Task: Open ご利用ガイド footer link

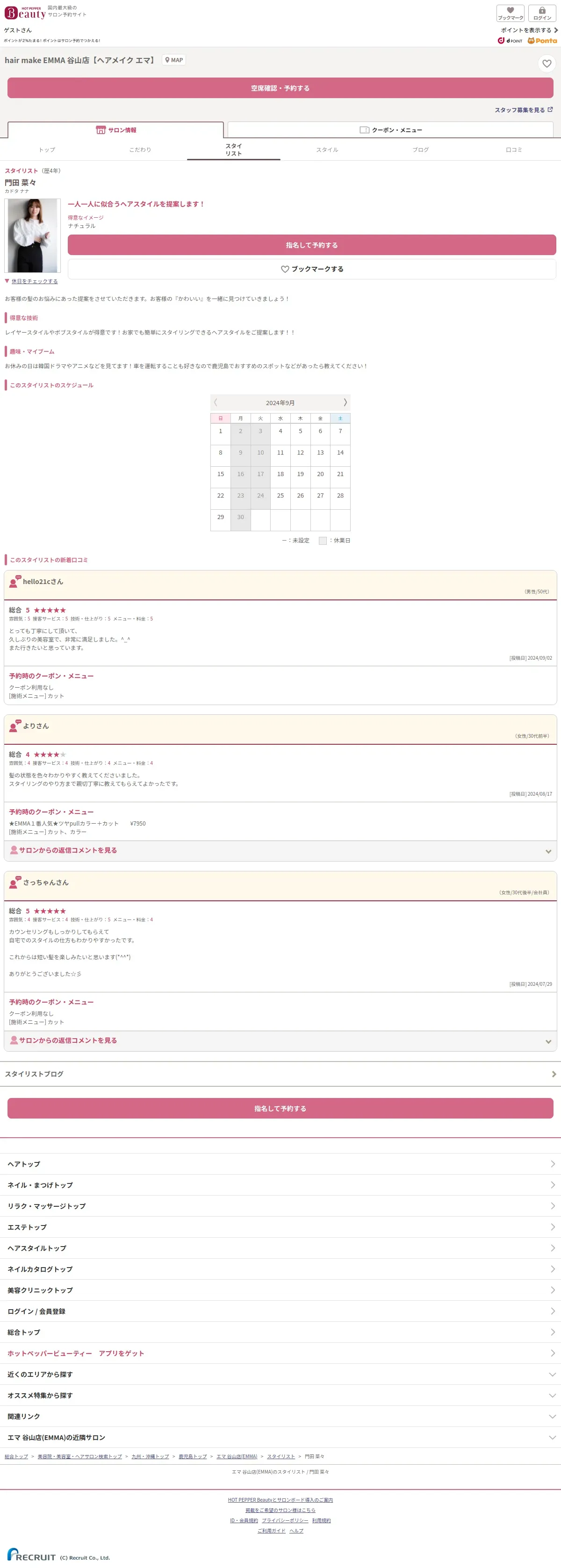Action: pyautogui.click(x=271, y=1531)
